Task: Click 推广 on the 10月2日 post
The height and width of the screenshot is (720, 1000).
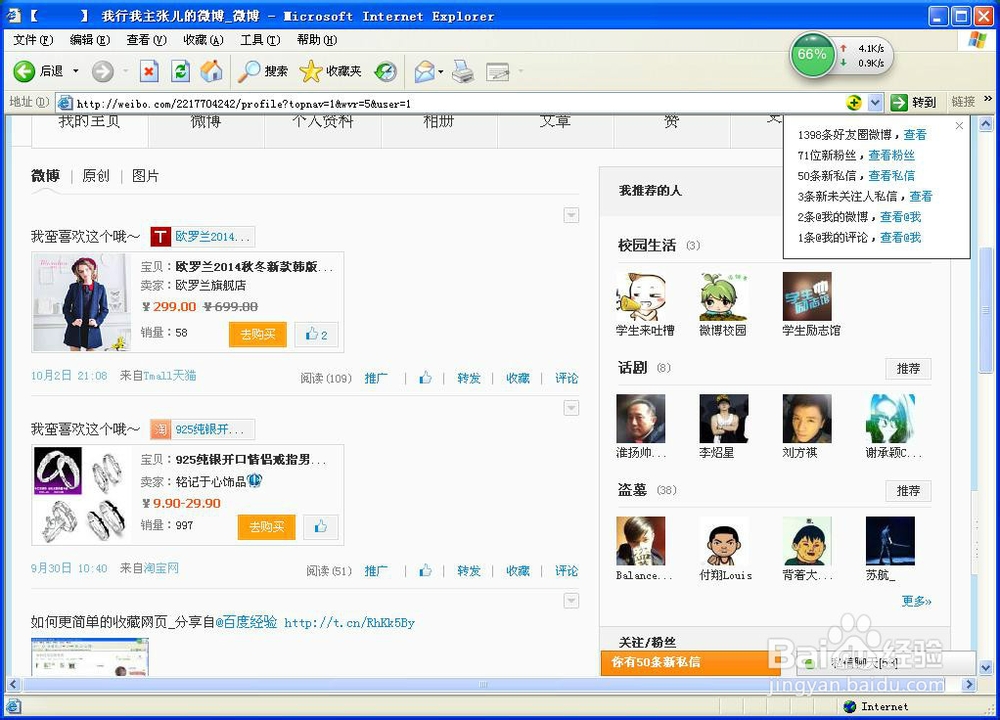Action: pyautogui.click(x=376, y=378)
